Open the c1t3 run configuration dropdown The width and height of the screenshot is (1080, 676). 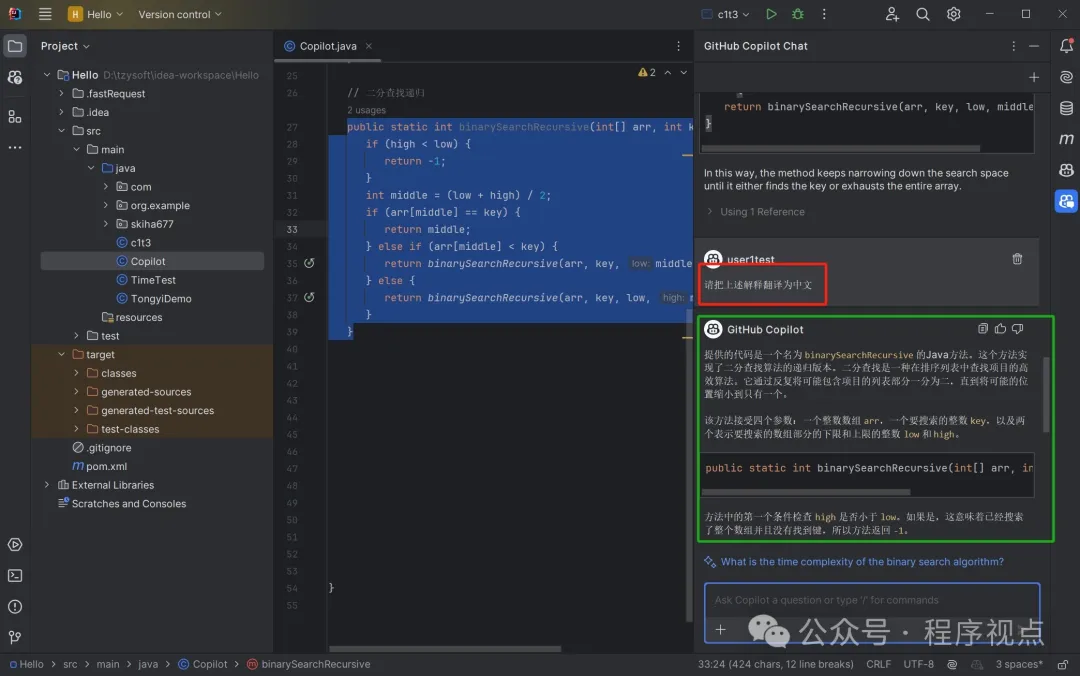pyautogui.click(x=725, y=14)
